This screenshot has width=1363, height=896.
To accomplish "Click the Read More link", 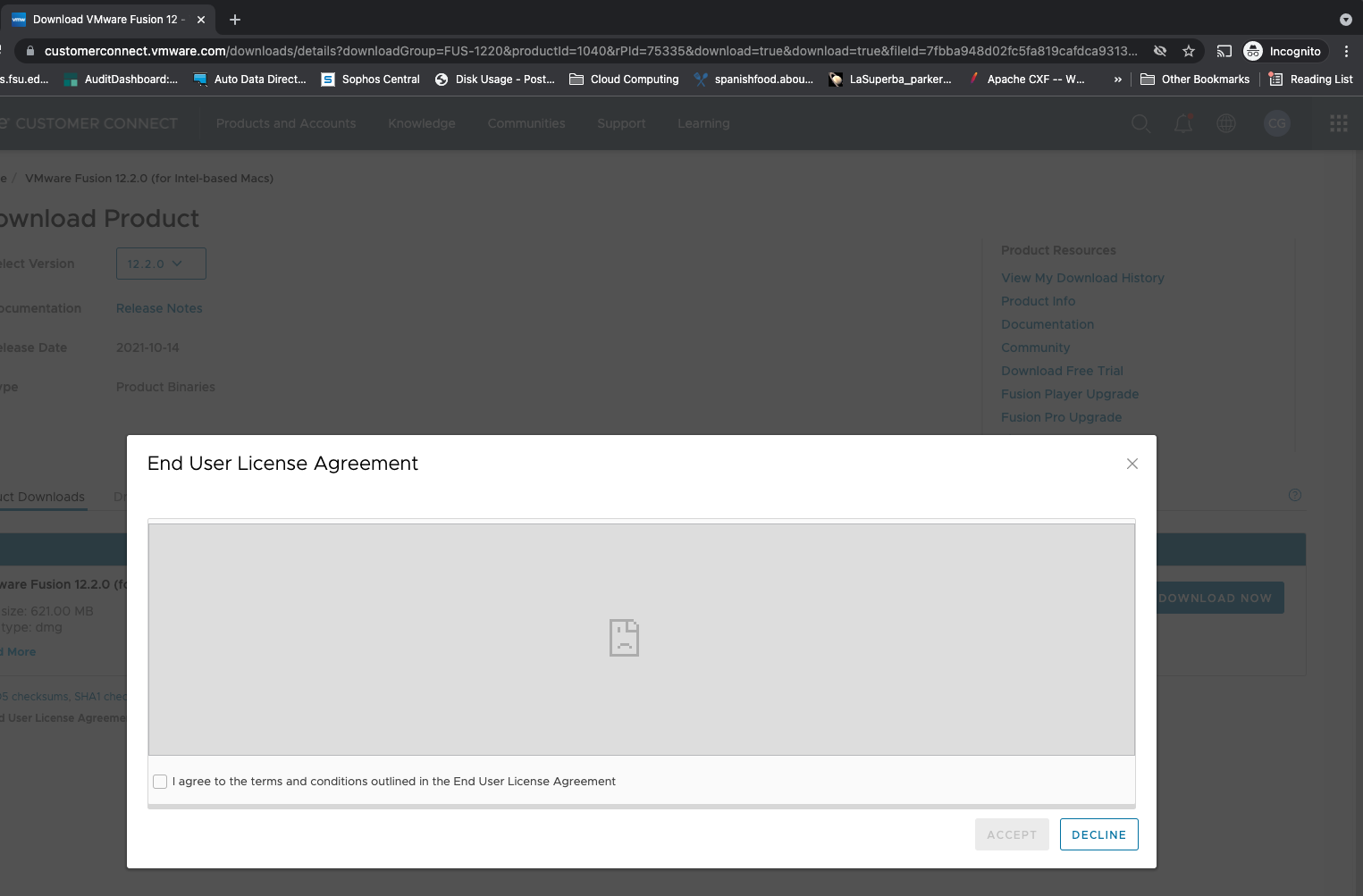I will (x=19, y=652).
